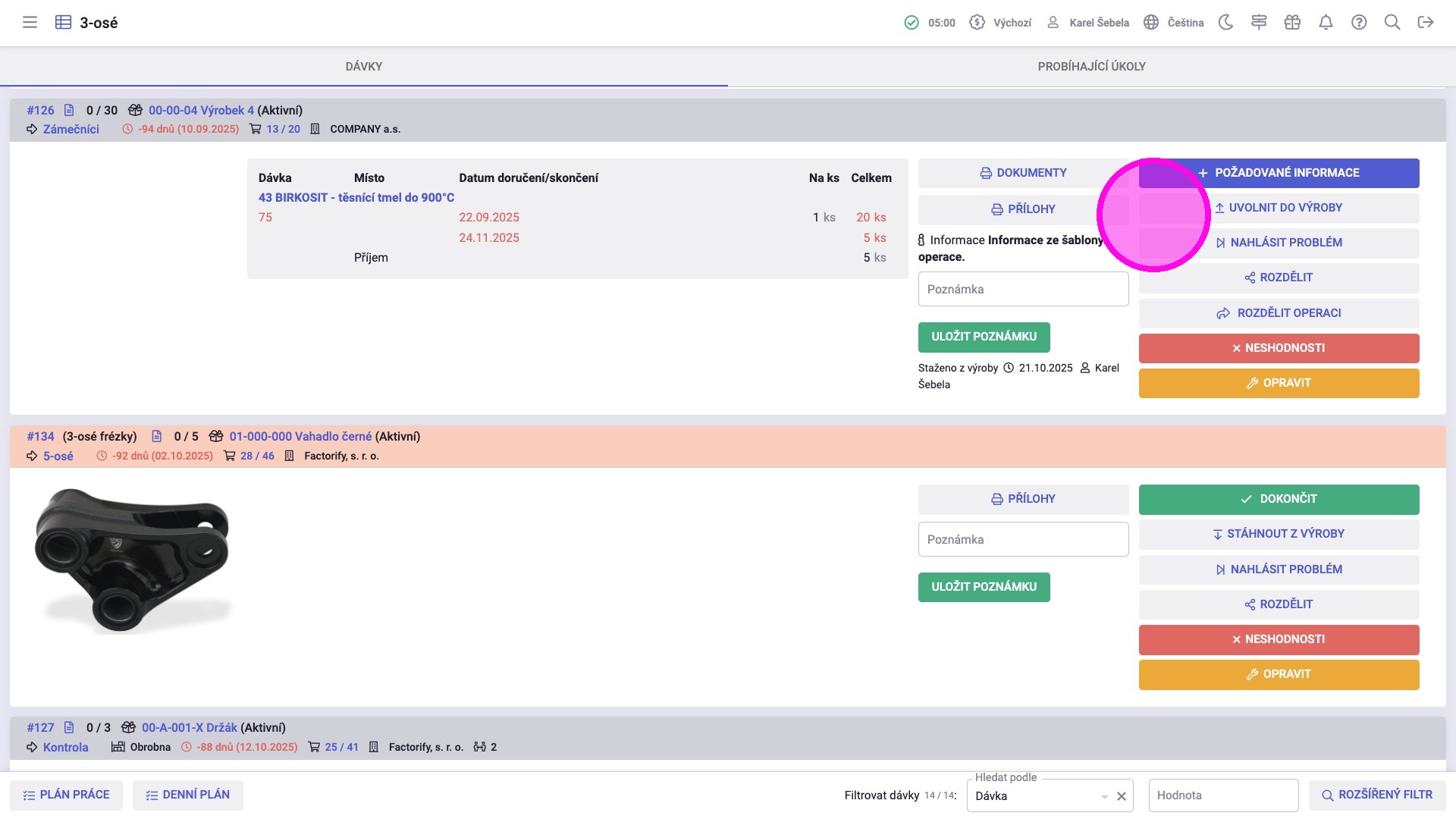Clear the Hledat podle selection
Viewport: 1456px width, 819px height.
(x=1122, y=796)
